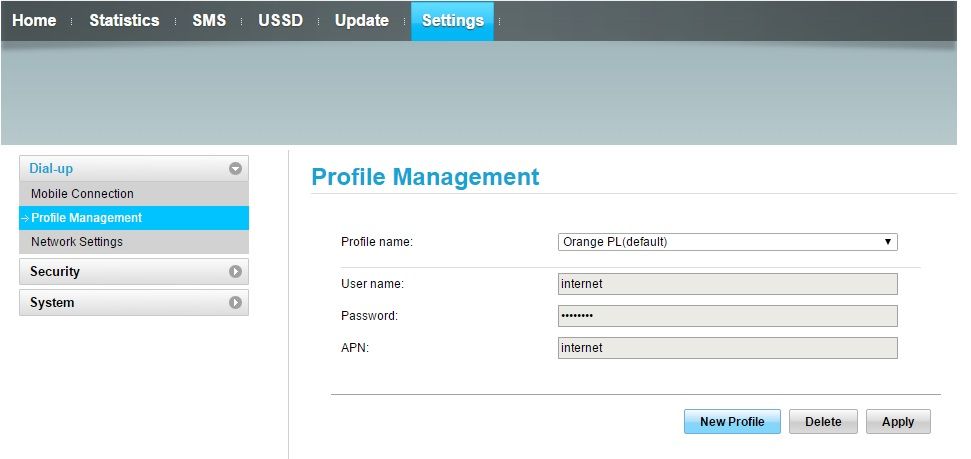Open Network Settings in sidebar
The width and height of the screenshot is (971, 459).
pyautogui.click(x=134, y=242)
